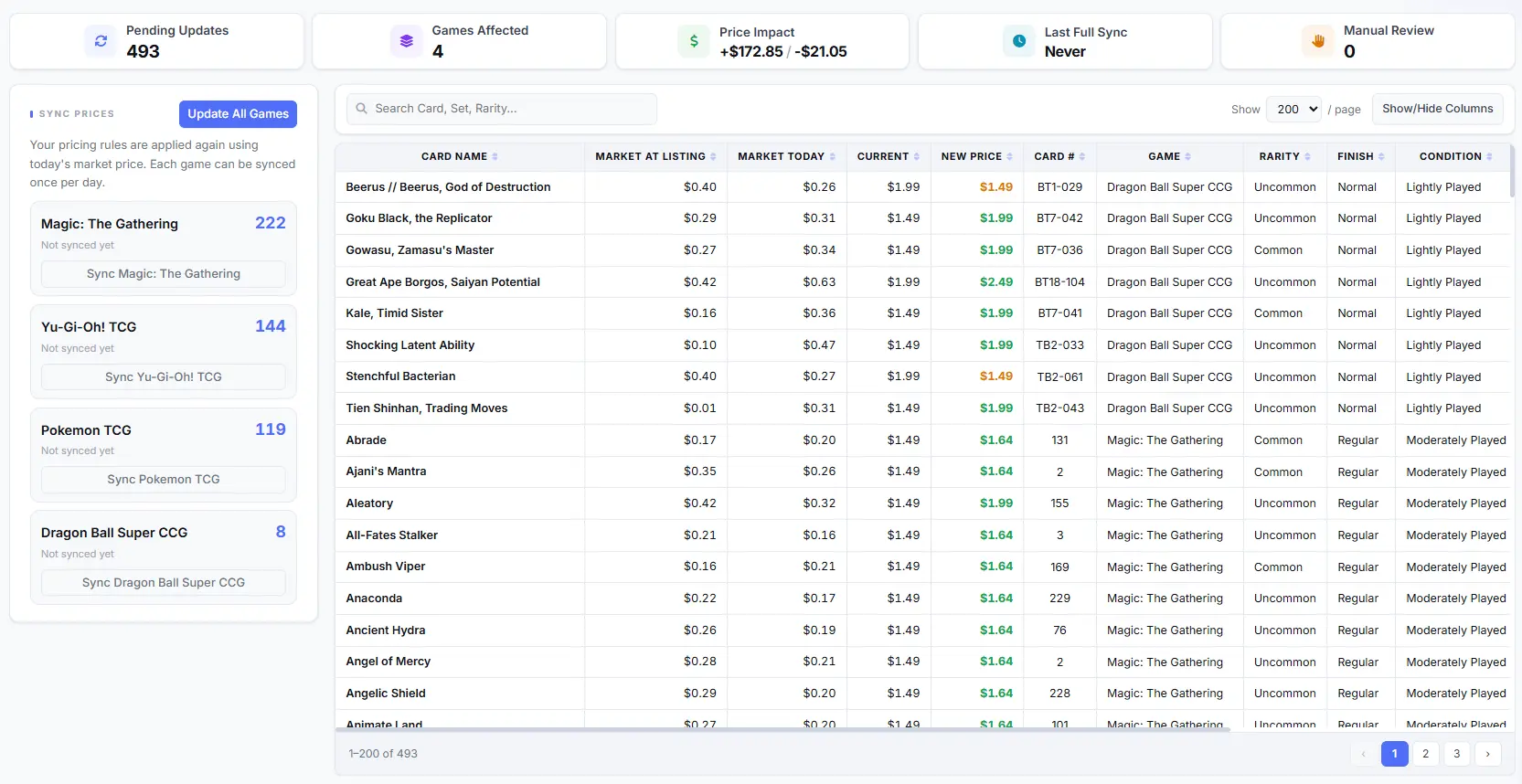Go to page 2
1522x784 pixels.
(x=1425, y=754)
